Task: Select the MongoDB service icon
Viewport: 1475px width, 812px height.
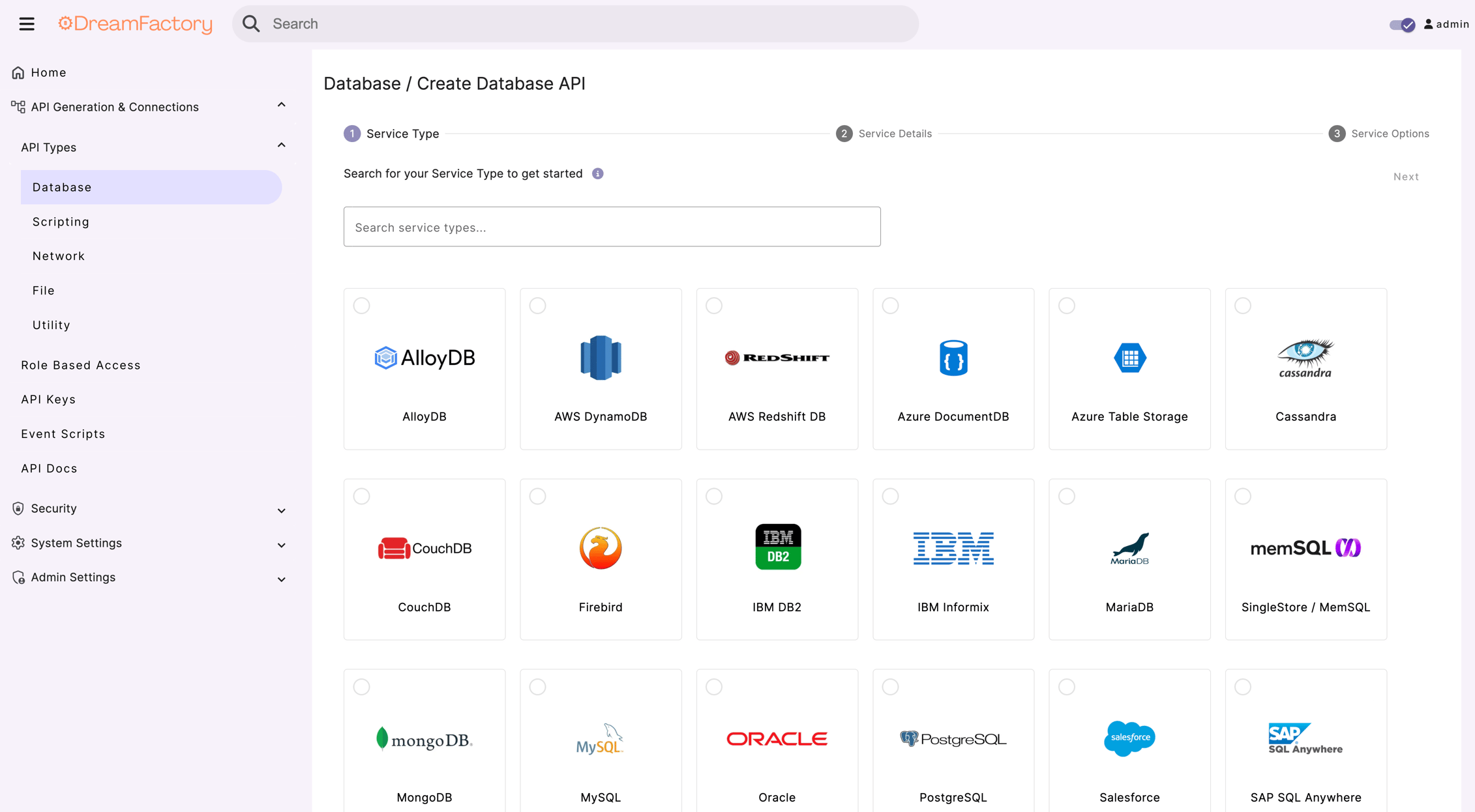Action: click(x=425, y=739)
